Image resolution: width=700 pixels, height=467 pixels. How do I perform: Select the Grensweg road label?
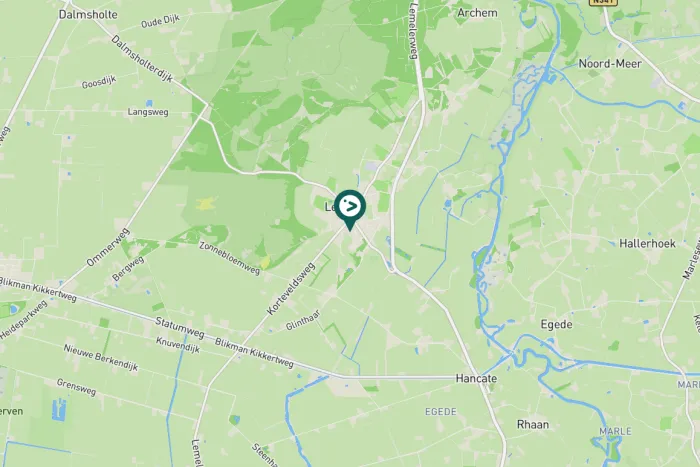76,387
